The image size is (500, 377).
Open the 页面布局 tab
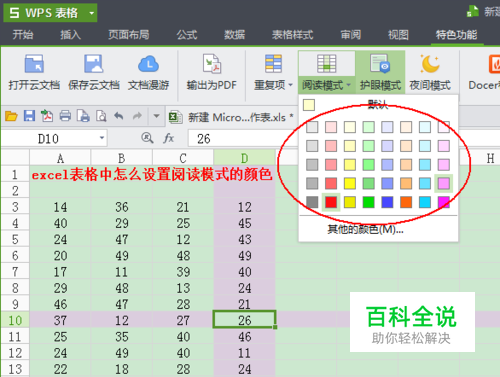click(129, 35)
